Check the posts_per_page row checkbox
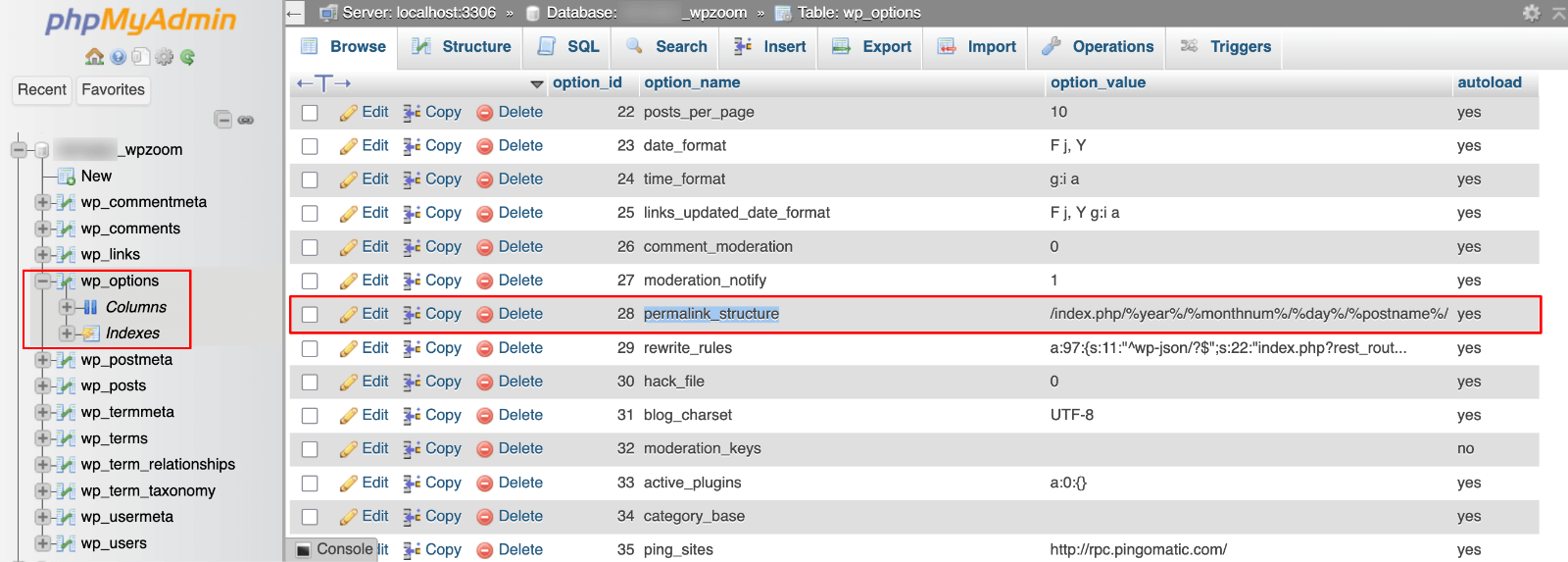1568x562 pixels. click(x=310, y=113)
